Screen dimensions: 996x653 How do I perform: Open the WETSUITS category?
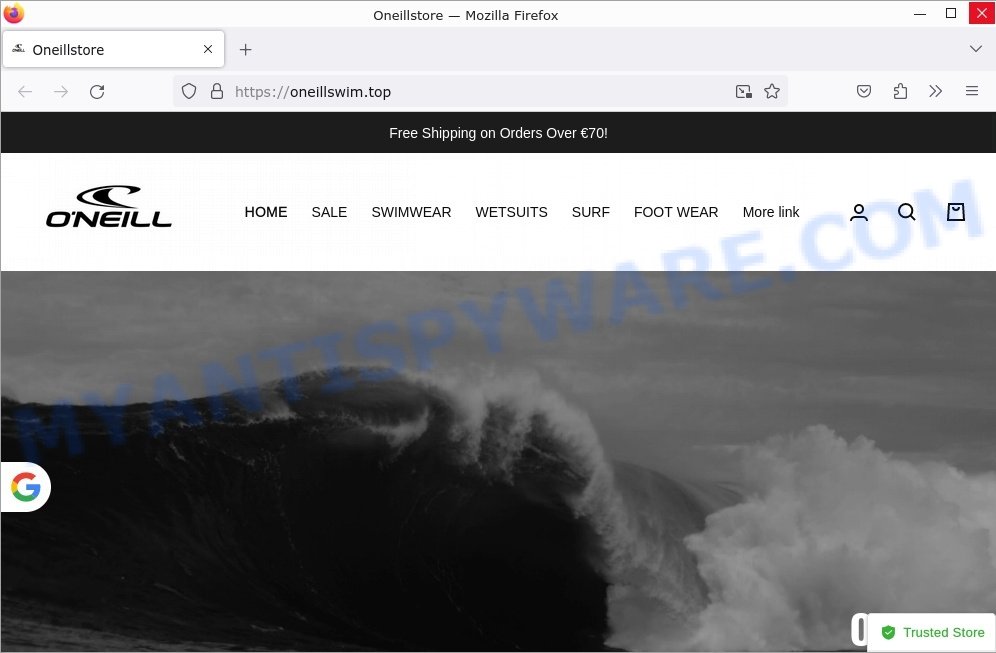click(511, 212)
